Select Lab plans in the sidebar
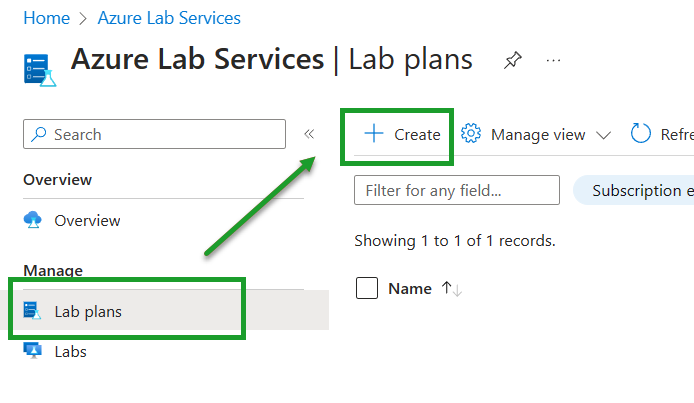The image size is (694, 403). 164,310
